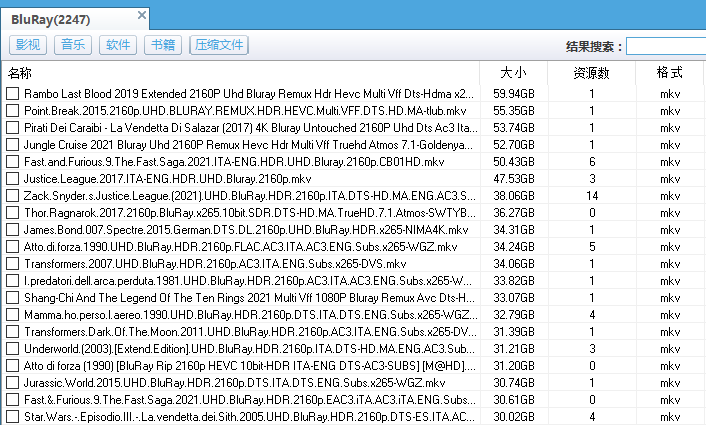Check the Transformers.Dark.Of.The.Moon row checkbox
706x425 pixels.
tap(13, 332)
